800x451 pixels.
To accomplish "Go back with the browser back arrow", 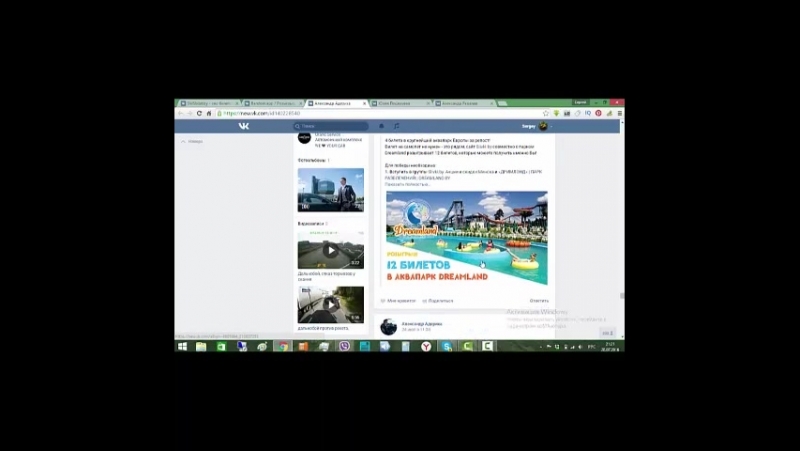I will pyautogui.click(x=181, y=113).
